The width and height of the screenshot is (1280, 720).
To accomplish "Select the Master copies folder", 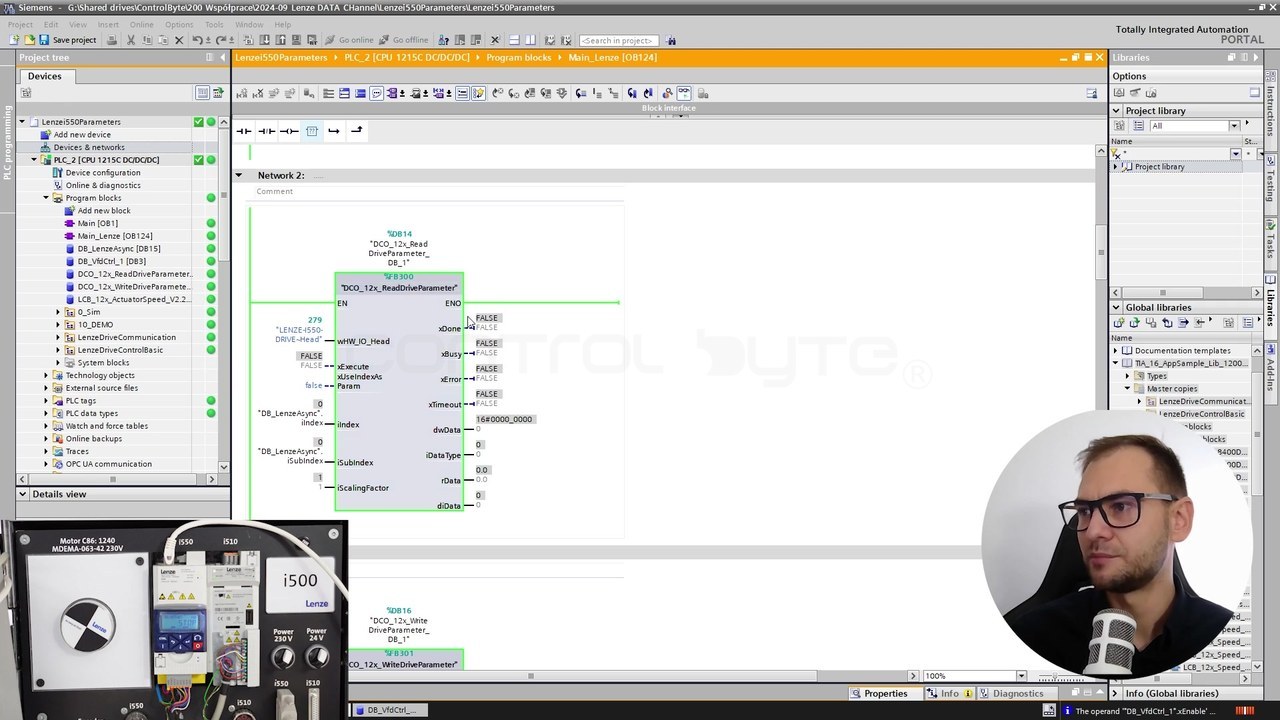I will coord(1171,389).
